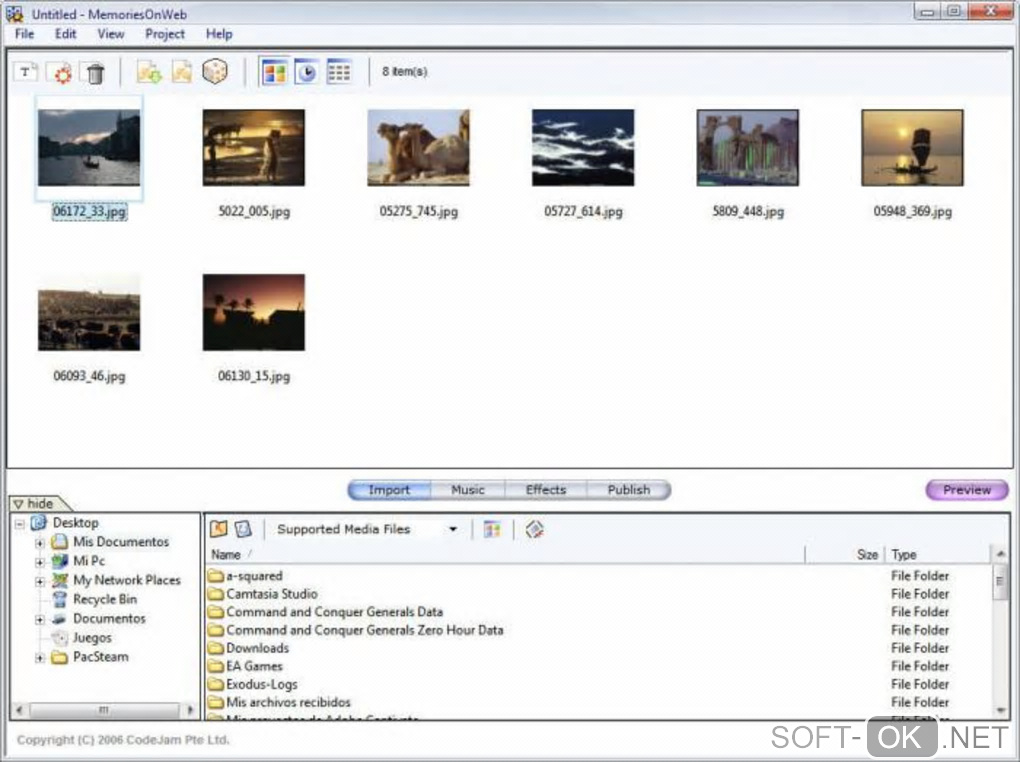Switch to the Music tab
This screenshot has width=1020, height=762.
pos(468,489)
